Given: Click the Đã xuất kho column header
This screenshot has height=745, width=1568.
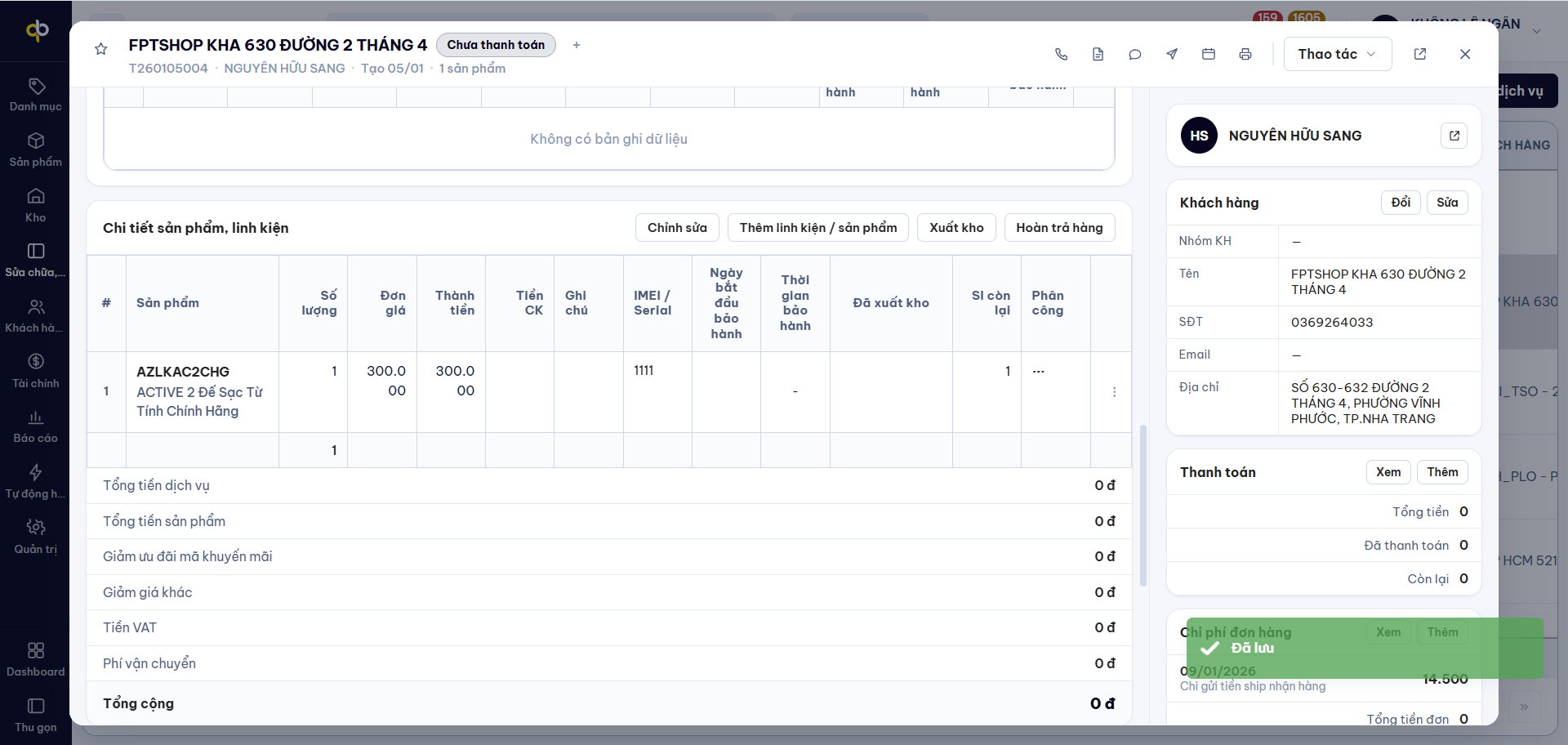Looking at the screenshot, I should tap(891, 303).
